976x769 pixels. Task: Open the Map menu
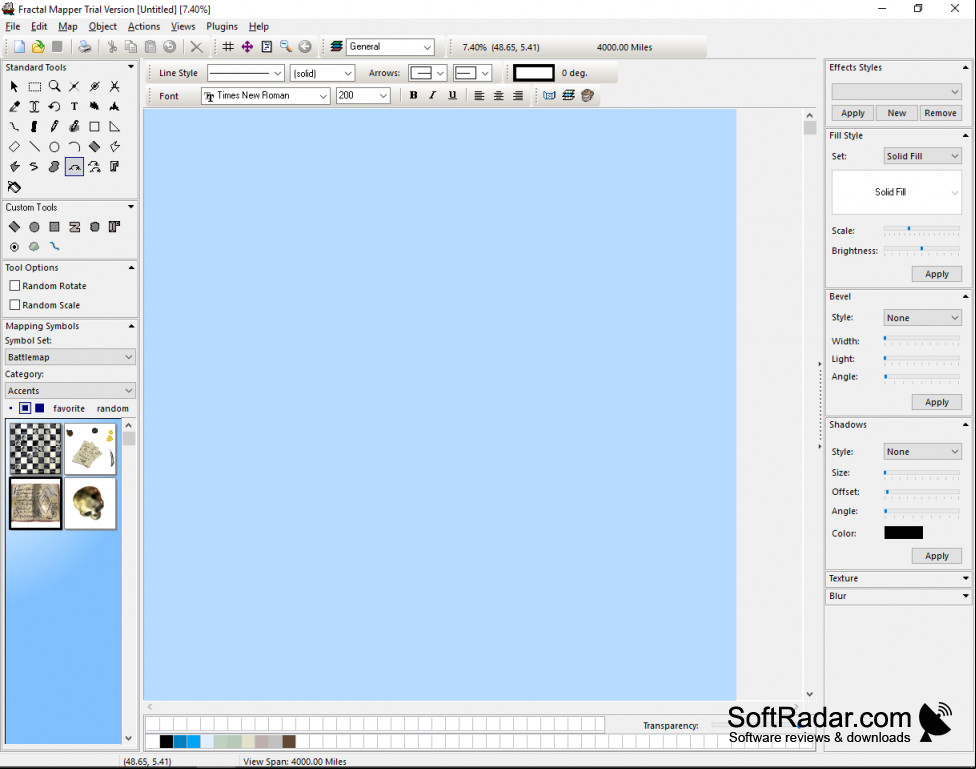[68, 26]
